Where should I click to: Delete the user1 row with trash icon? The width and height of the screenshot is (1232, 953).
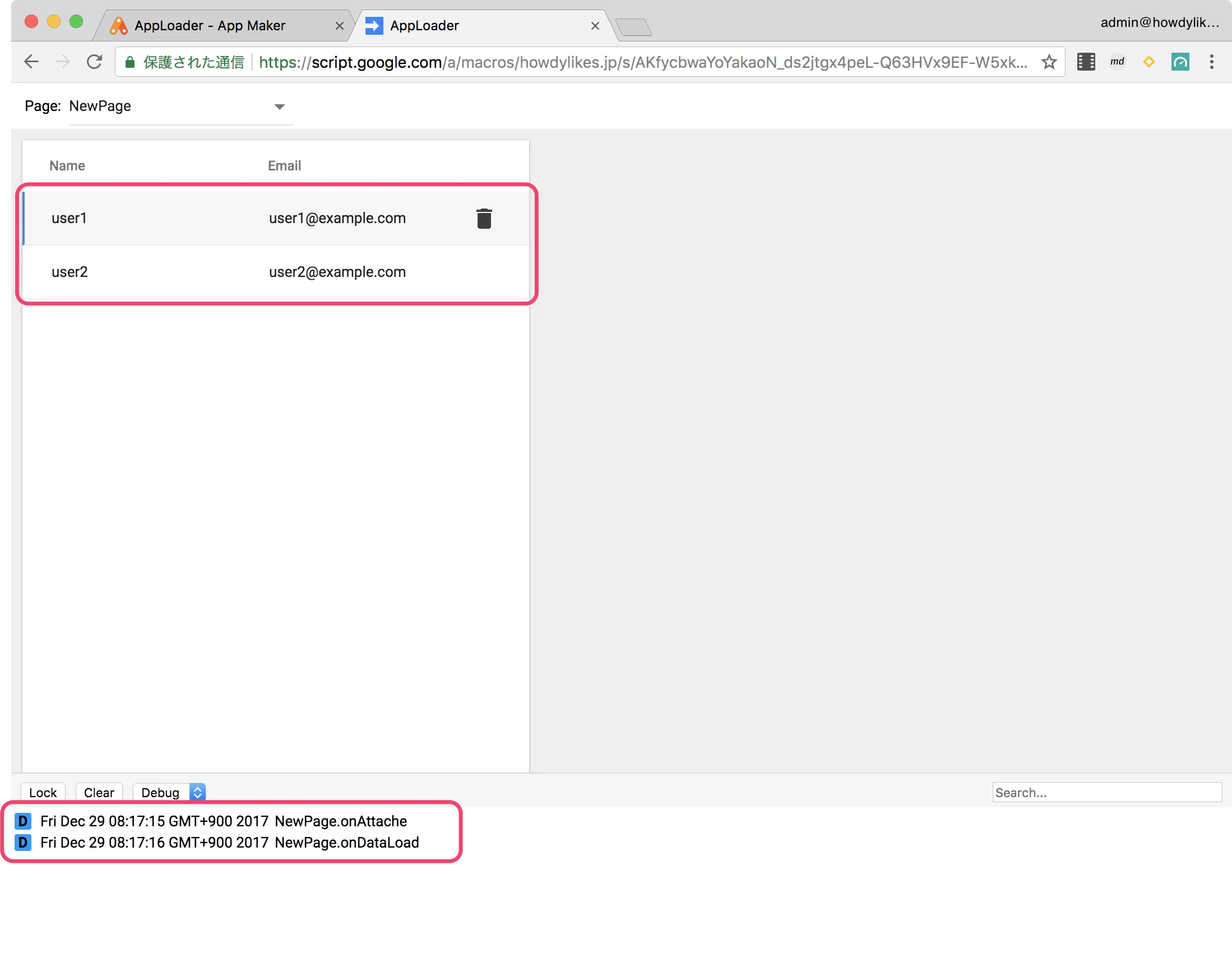click(484, 219)
